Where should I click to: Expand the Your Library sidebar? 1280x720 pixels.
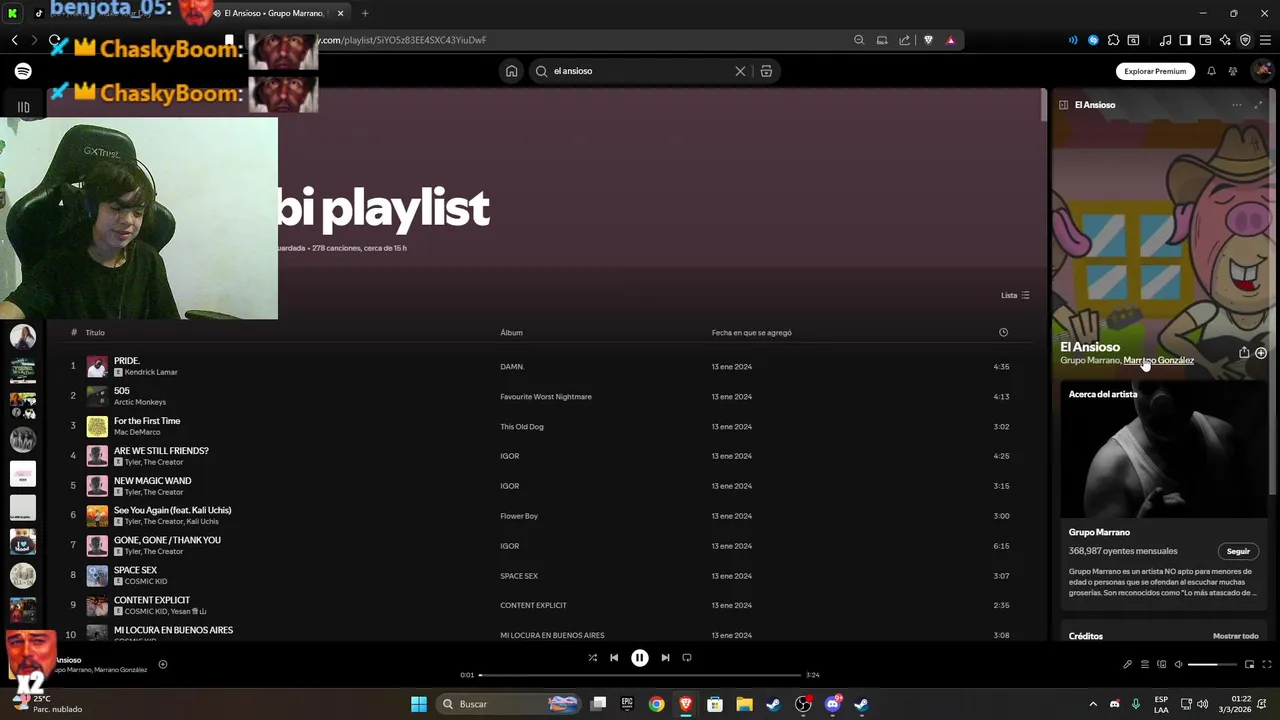tap(23, 107)
